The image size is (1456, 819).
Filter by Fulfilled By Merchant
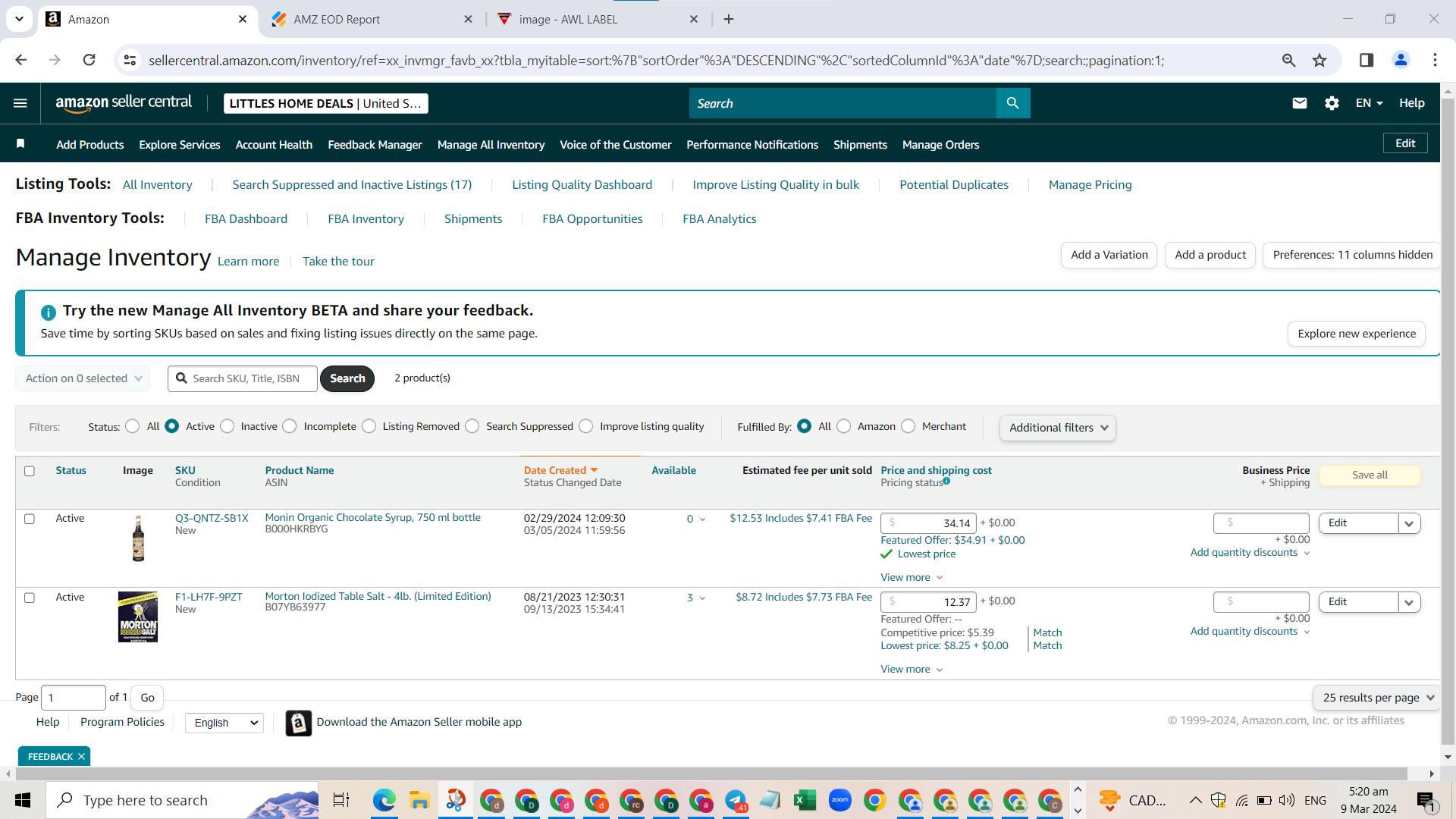[908, 426]
